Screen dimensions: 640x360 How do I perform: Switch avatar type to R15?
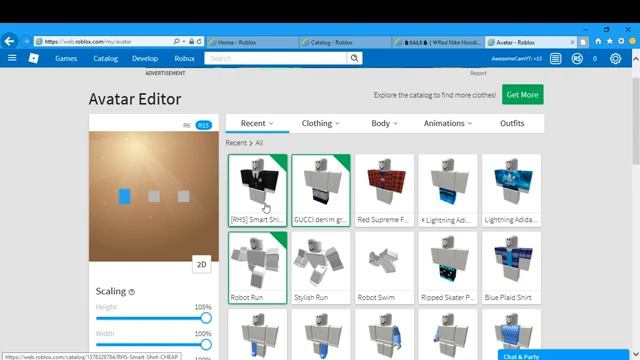pos(203,125)
